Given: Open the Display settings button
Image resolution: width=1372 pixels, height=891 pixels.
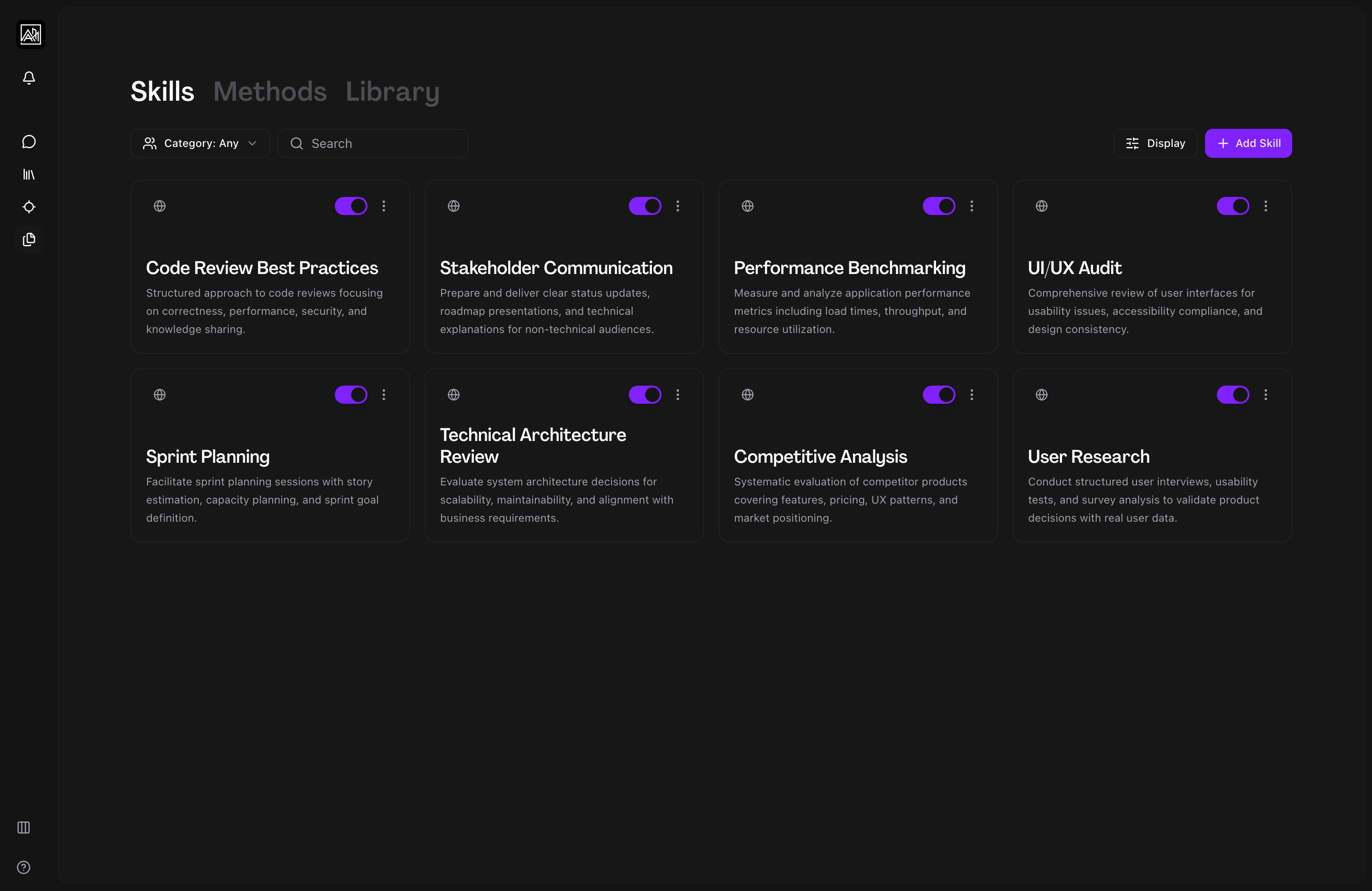Looking at the screenshot, I should pos(1155,143).
